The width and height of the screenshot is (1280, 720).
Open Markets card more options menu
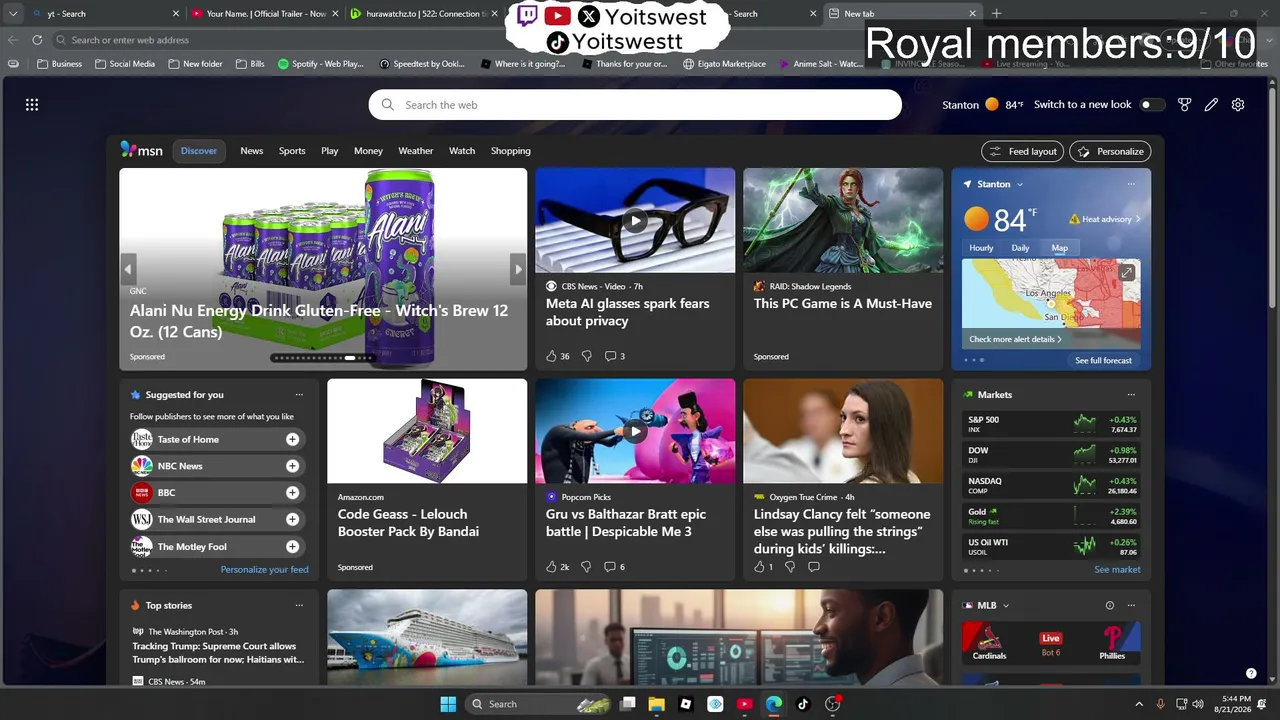coord(1131,394)
